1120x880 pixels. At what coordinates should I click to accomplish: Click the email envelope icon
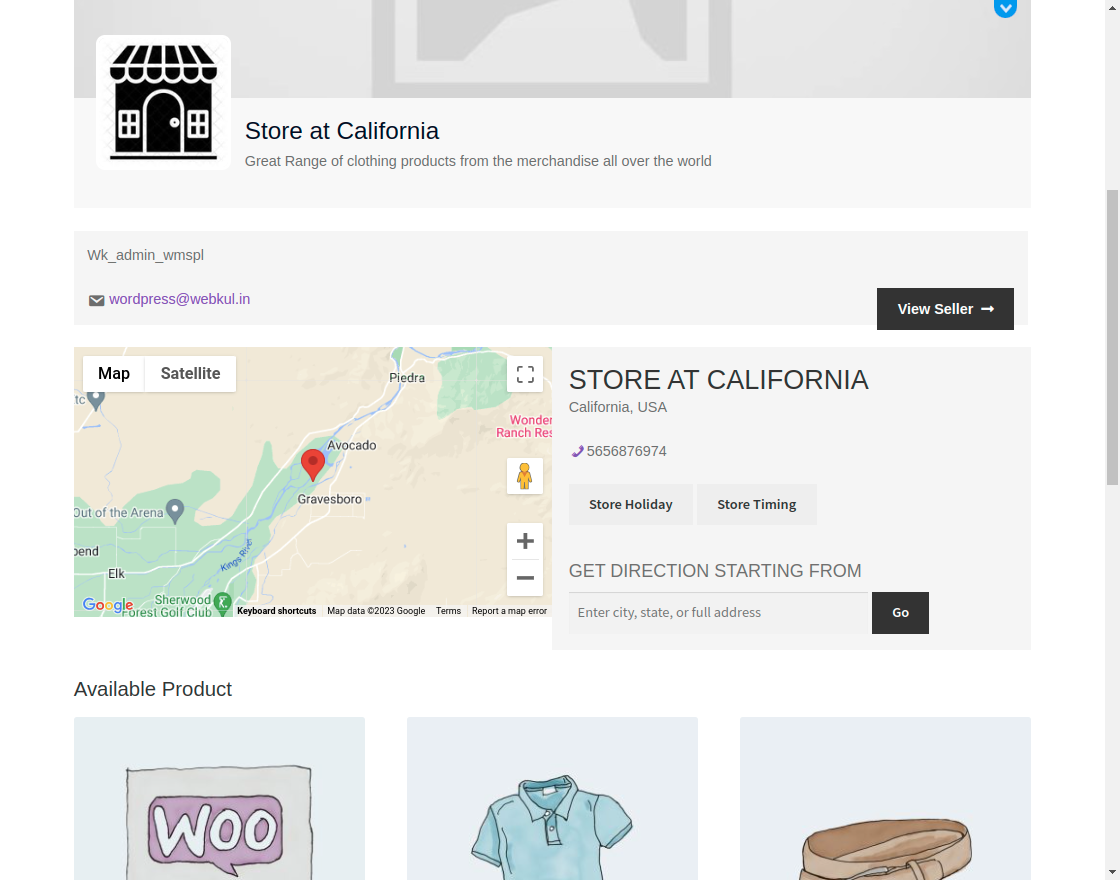pyautogui.click(x=96, y=300)
